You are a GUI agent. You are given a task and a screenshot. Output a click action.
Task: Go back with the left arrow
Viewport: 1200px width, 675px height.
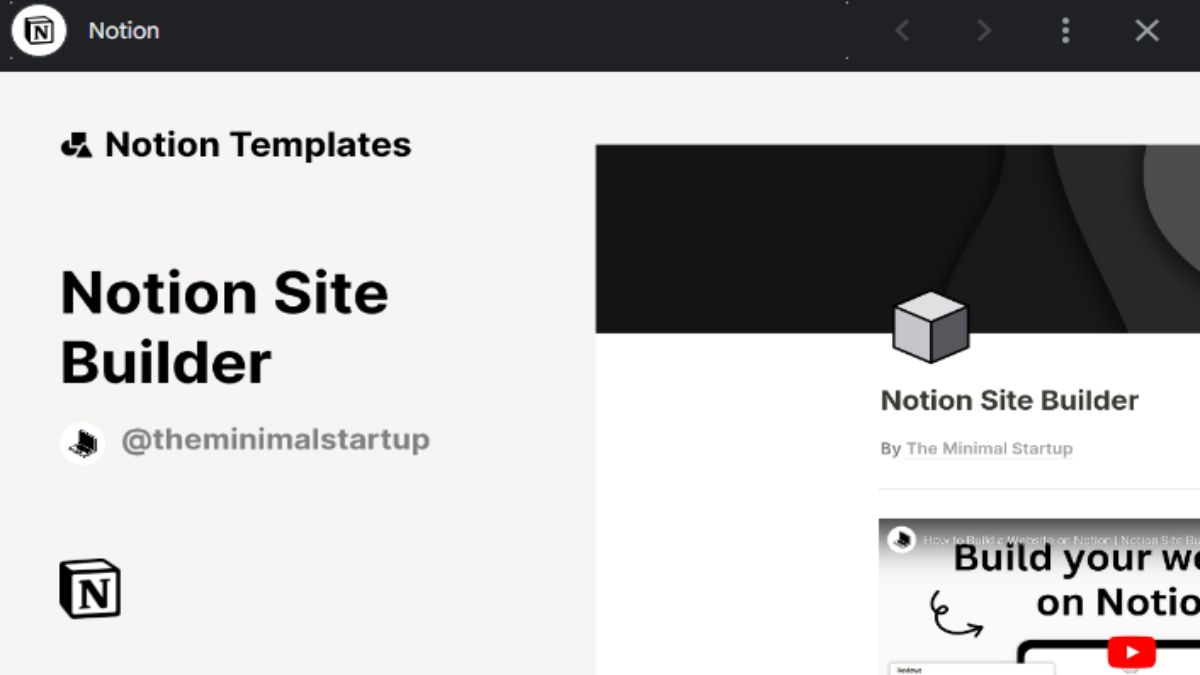pos(902,31)
